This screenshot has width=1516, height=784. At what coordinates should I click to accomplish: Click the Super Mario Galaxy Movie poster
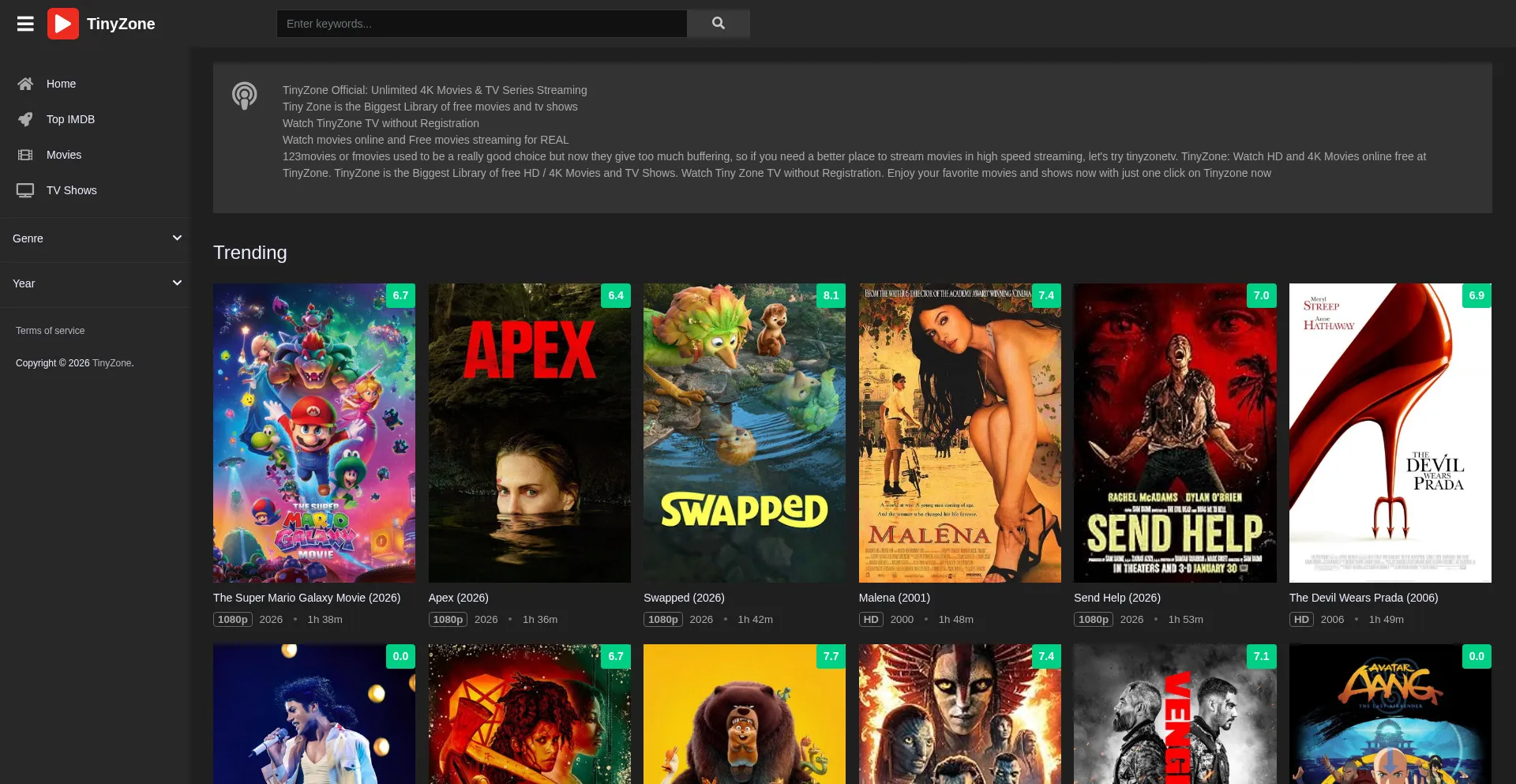(314, 433)
